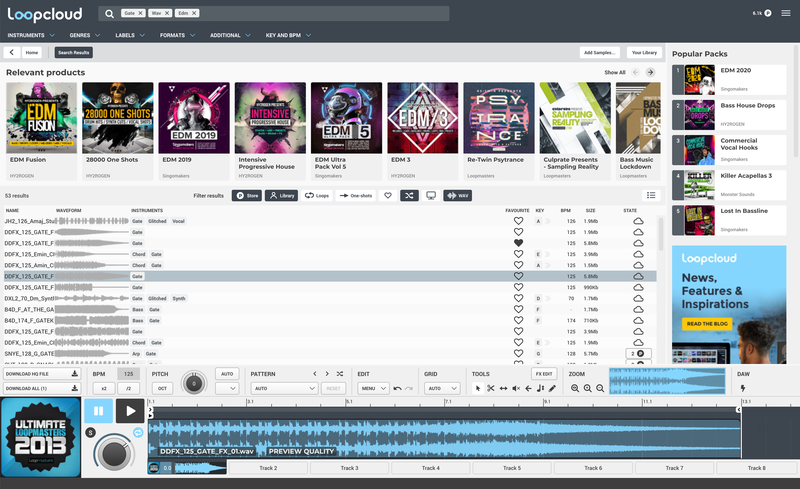Go to next pattern arrow

point(327,374)
